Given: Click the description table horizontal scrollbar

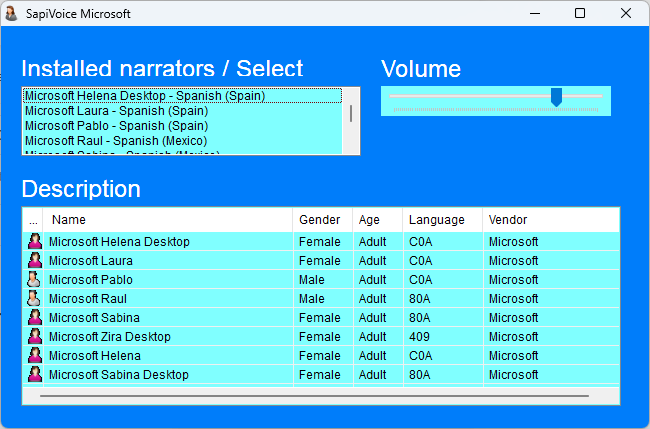Looking at the screenshot, I should [314, 397].
